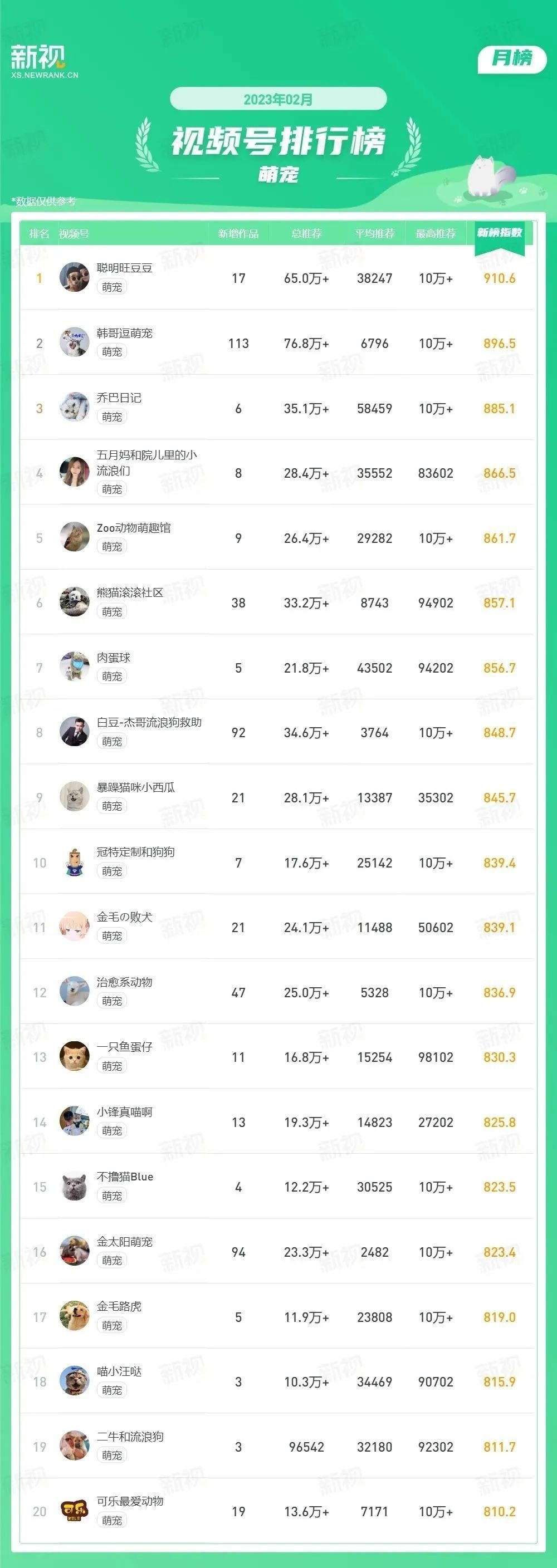The height and width of the screenshot is (1568, 557).
Task: Open 韩哥逗萌宠 avatar picture
Action: pos(74,342)
